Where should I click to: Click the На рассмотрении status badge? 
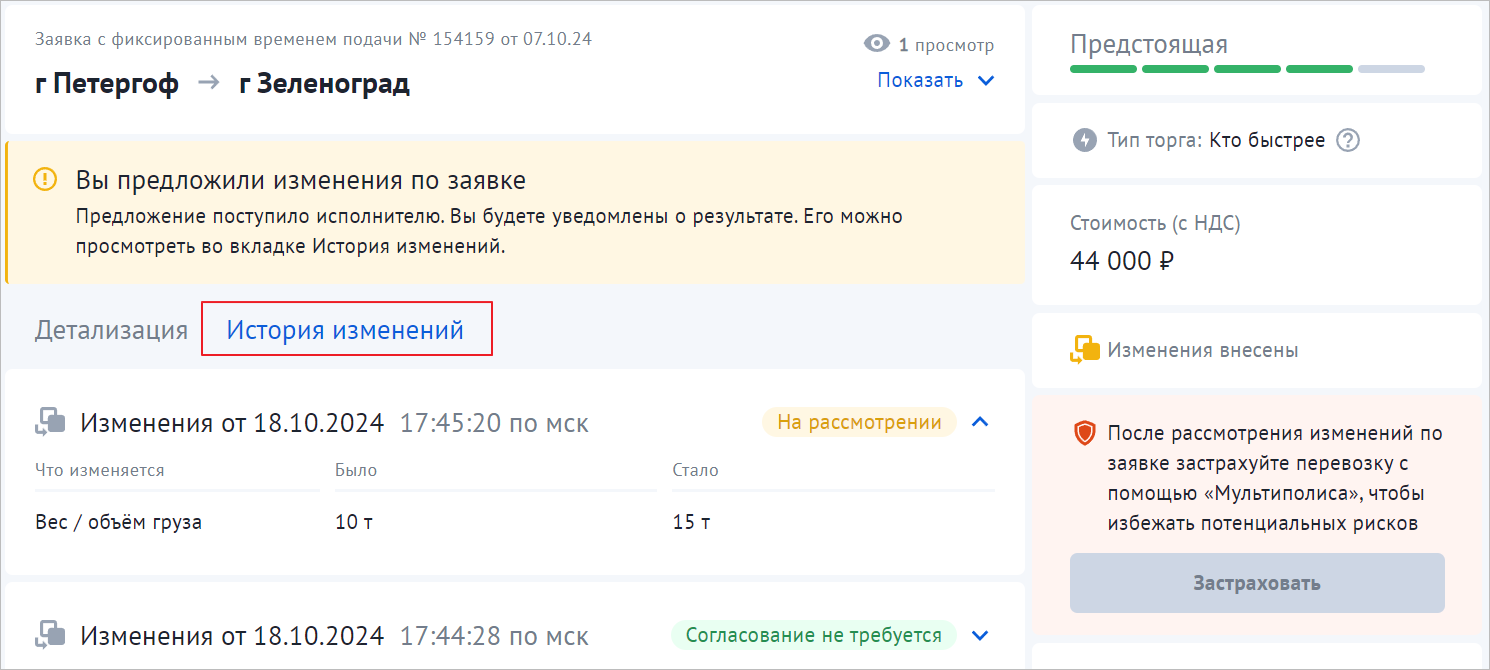pos(859,422)
